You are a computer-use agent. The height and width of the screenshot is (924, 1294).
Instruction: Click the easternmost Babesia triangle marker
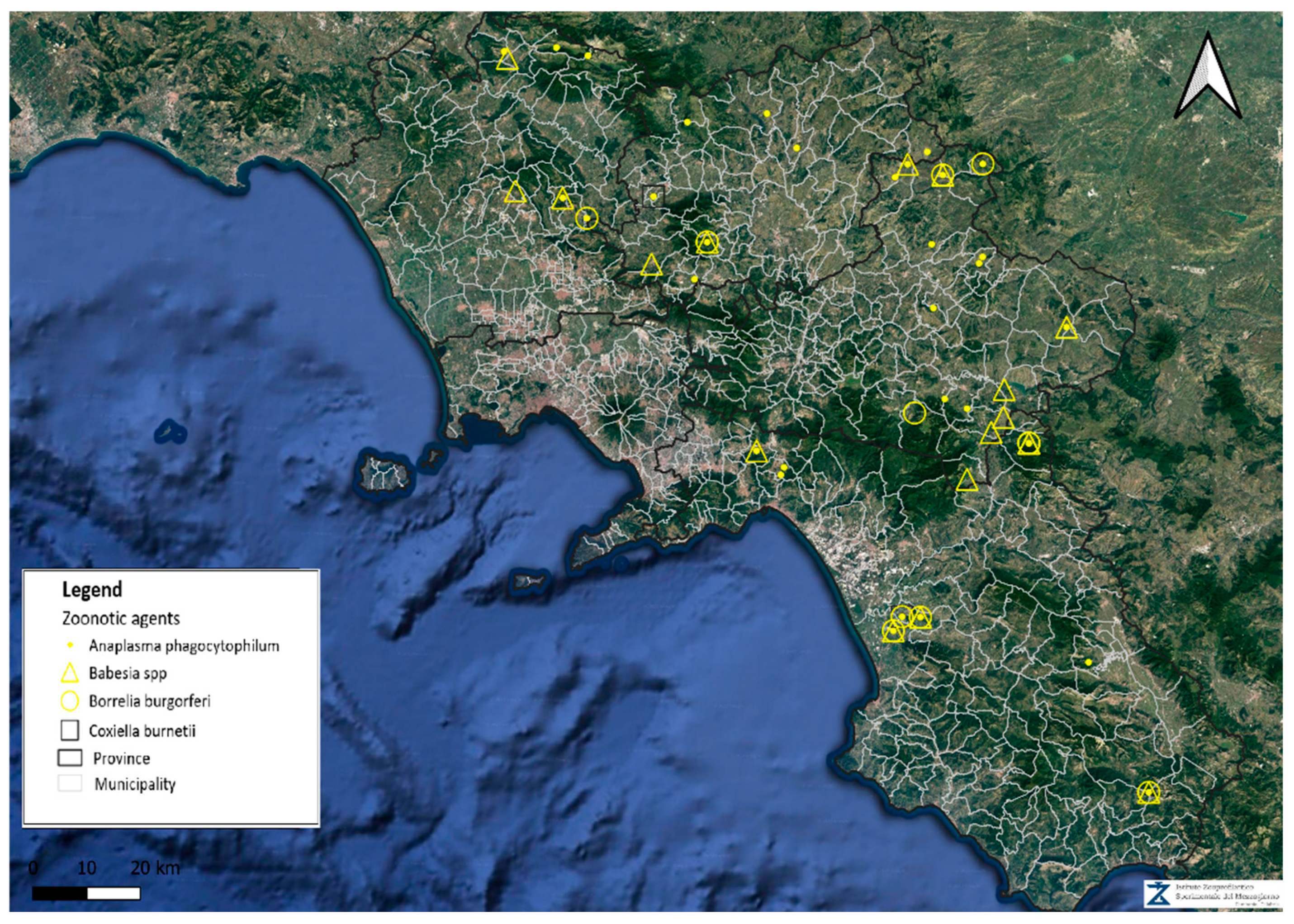(1066, 328)
